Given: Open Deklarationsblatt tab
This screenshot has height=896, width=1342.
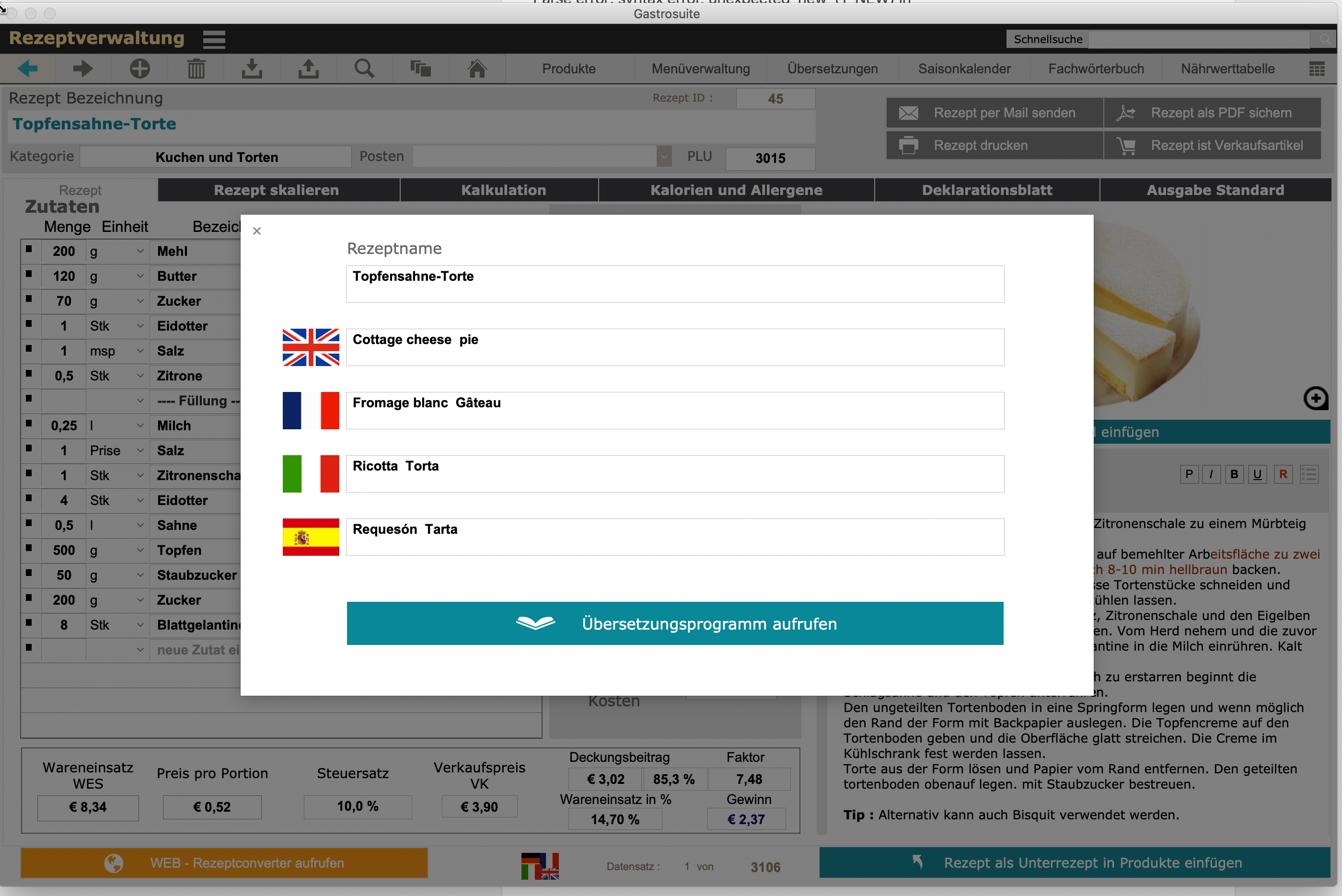Looking at the screenshot, I should [986, 190].
